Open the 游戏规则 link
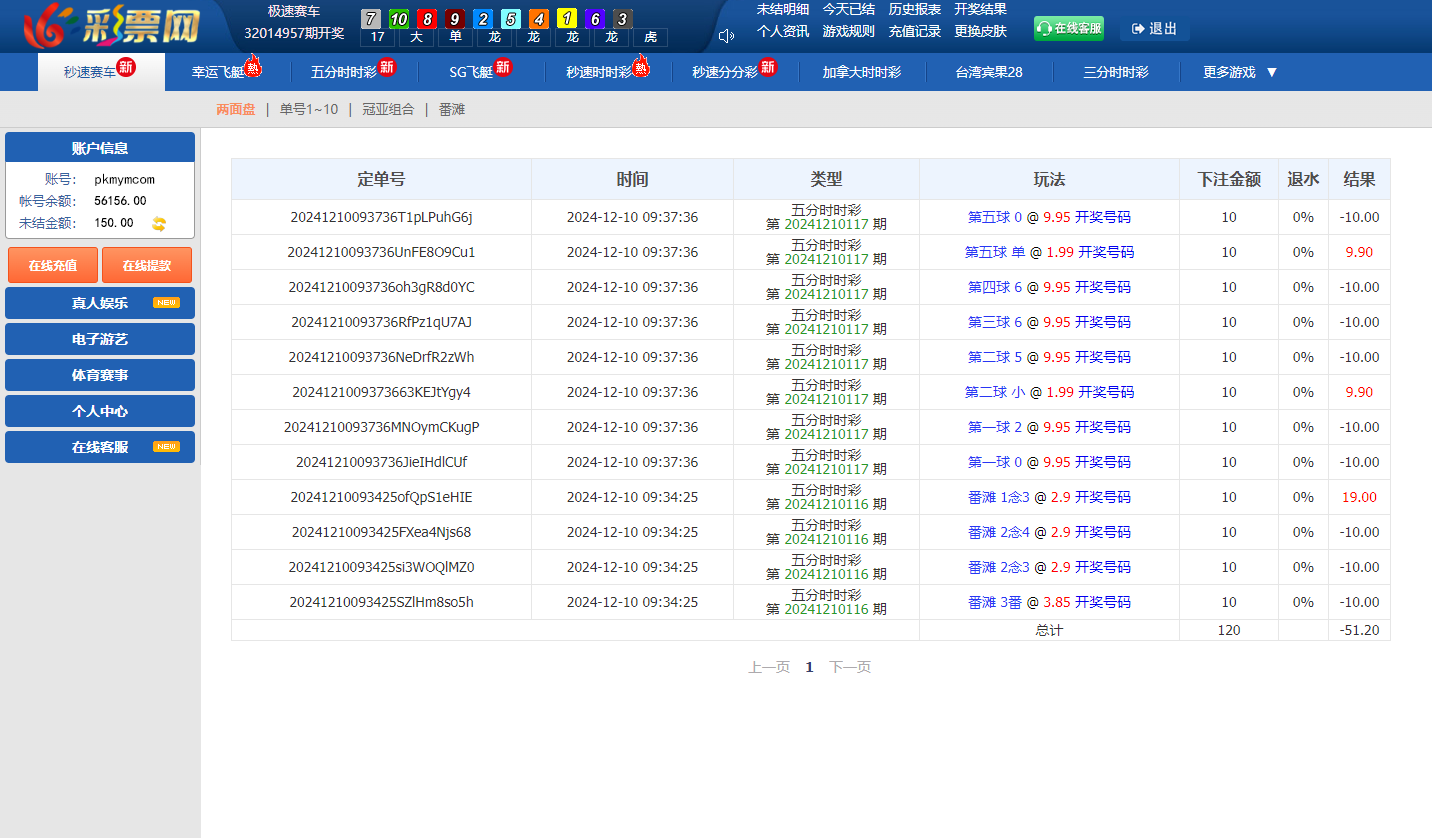Screen dimensions: 1432x838 tap(848, 31)
